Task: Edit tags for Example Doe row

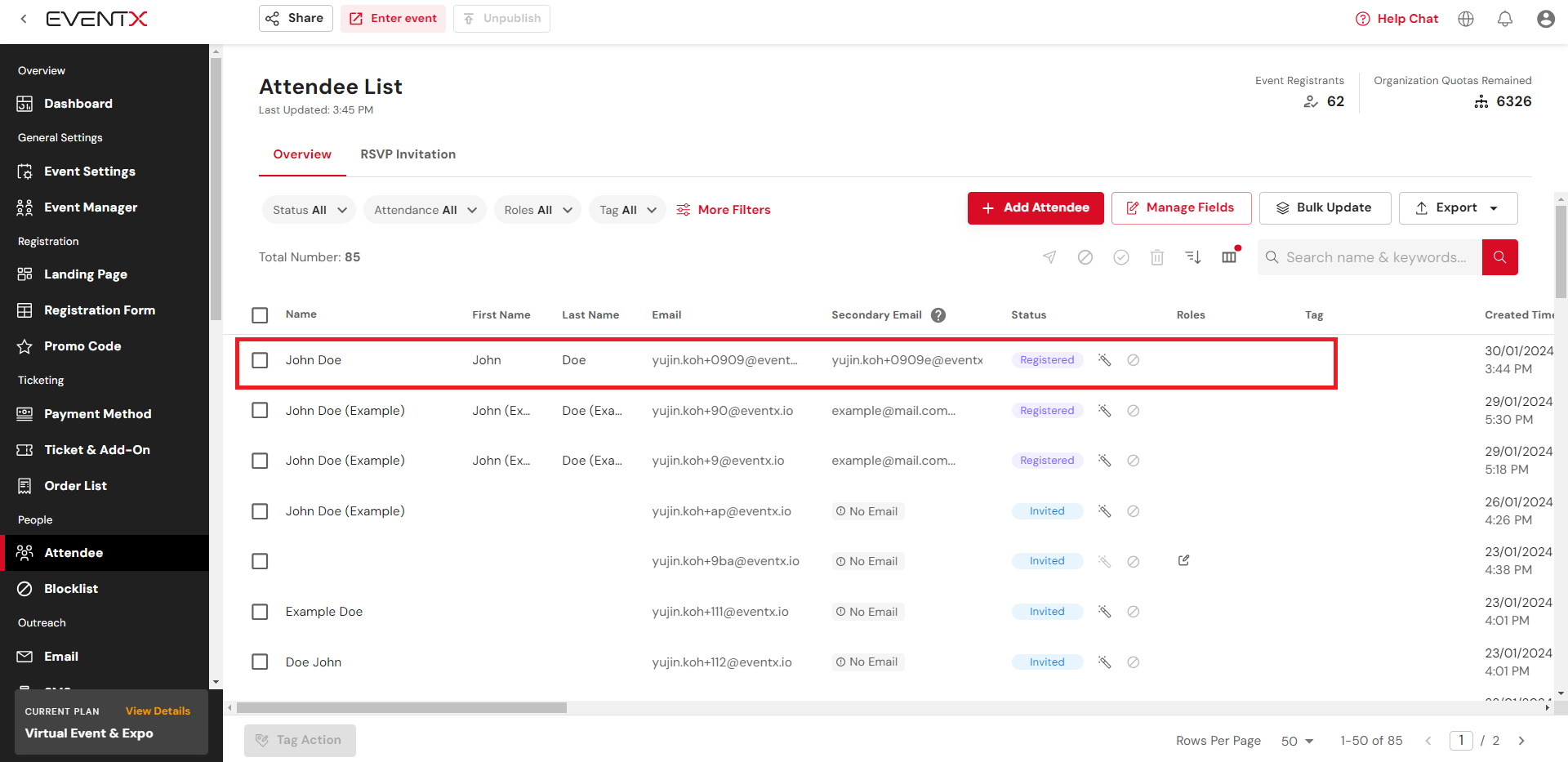Action: [x=1104, y=612]
